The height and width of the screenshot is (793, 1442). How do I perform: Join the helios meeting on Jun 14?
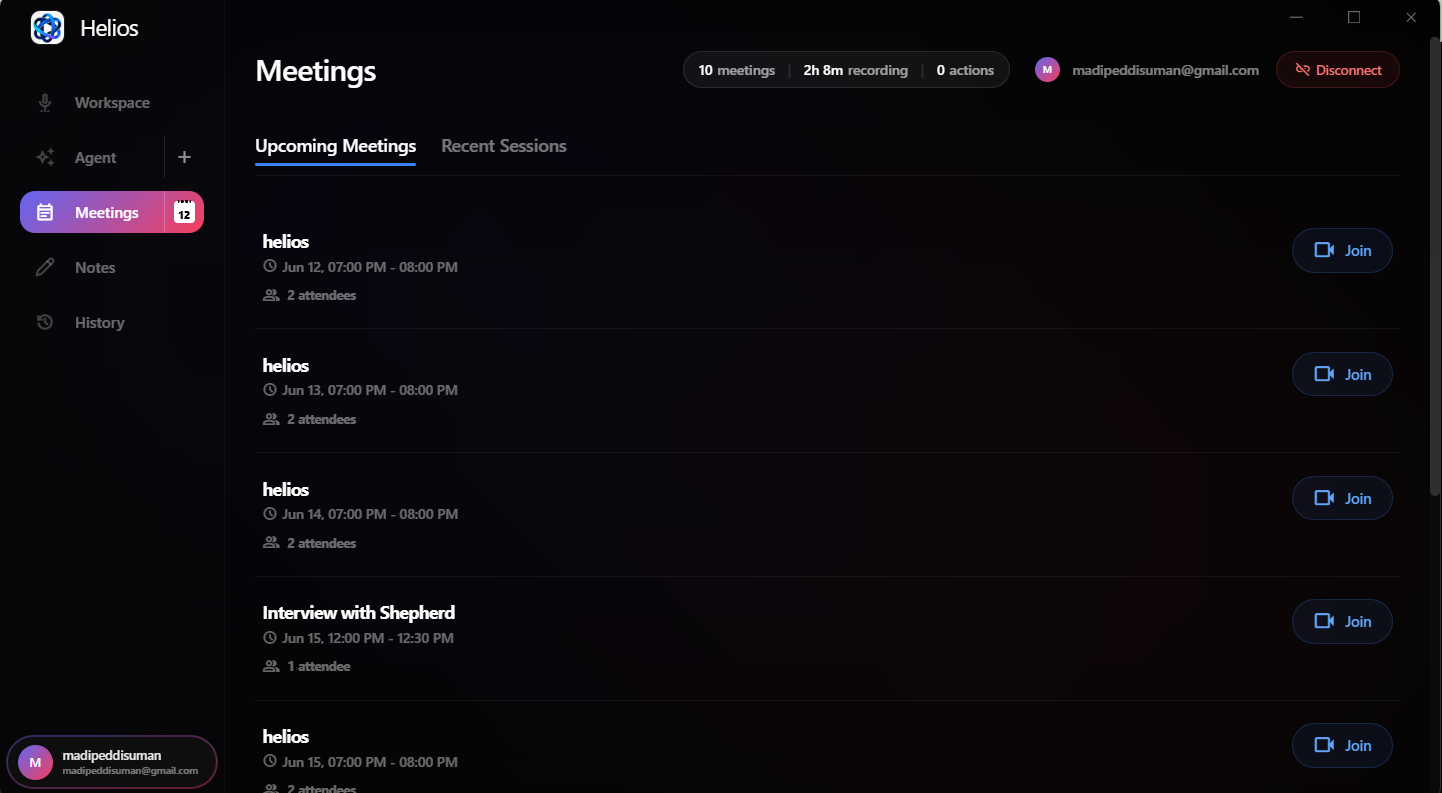point(1342,498)
